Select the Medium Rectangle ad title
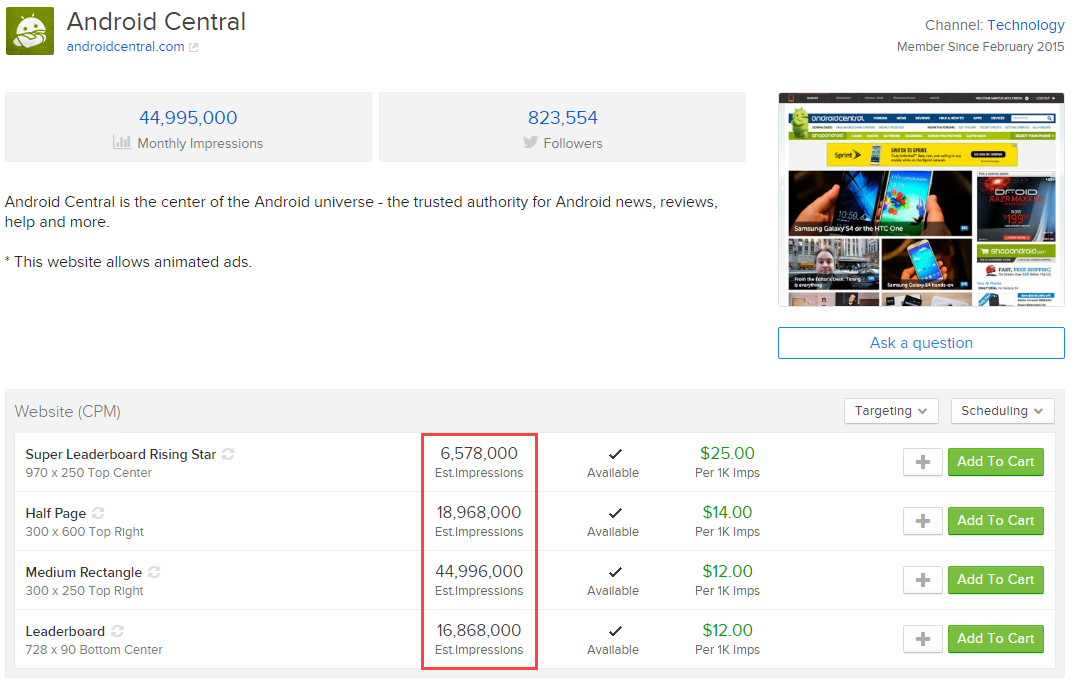This screenshot has width=1076, height=684. click(84, 572)
